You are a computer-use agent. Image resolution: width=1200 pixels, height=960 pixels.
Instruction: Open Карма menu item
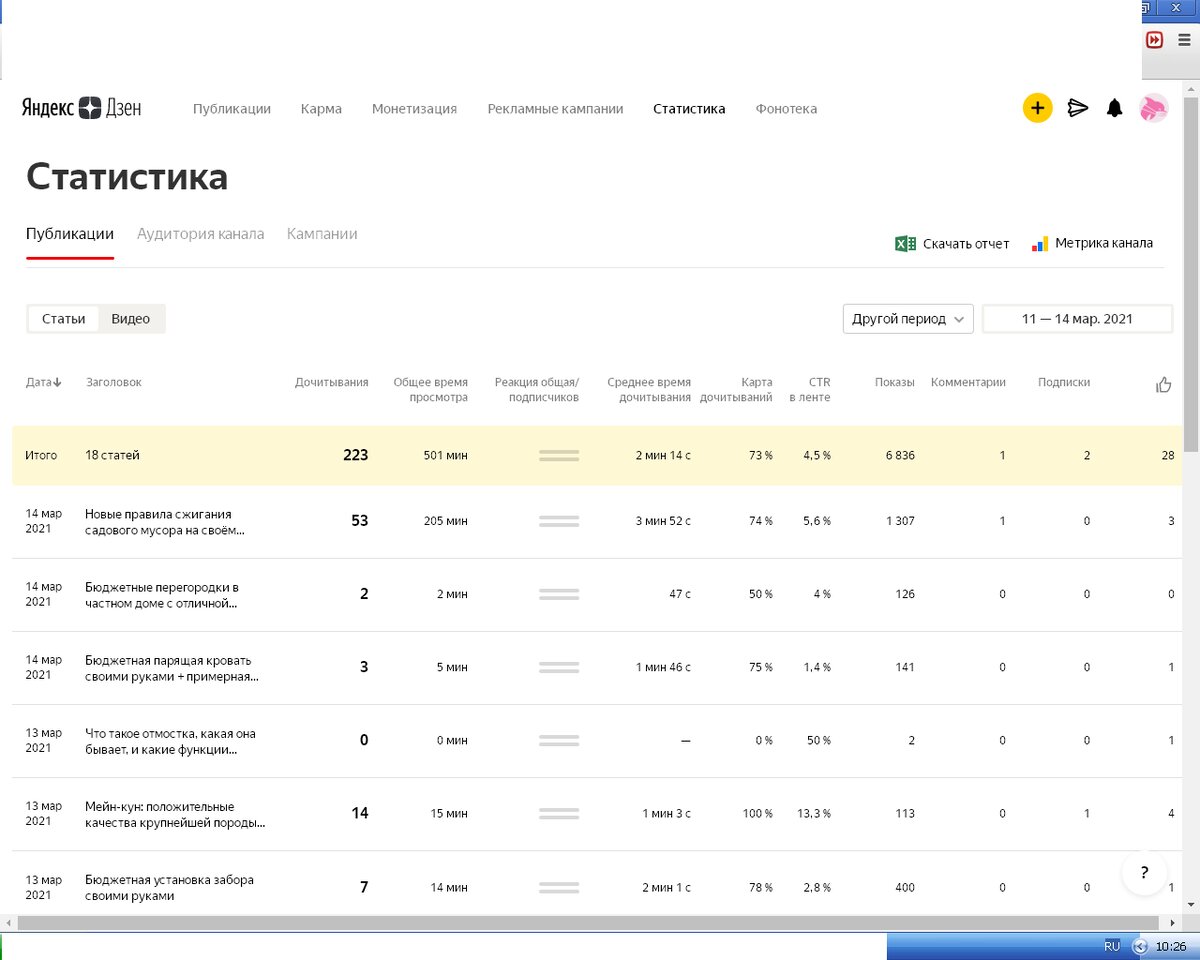pos(321,109)
